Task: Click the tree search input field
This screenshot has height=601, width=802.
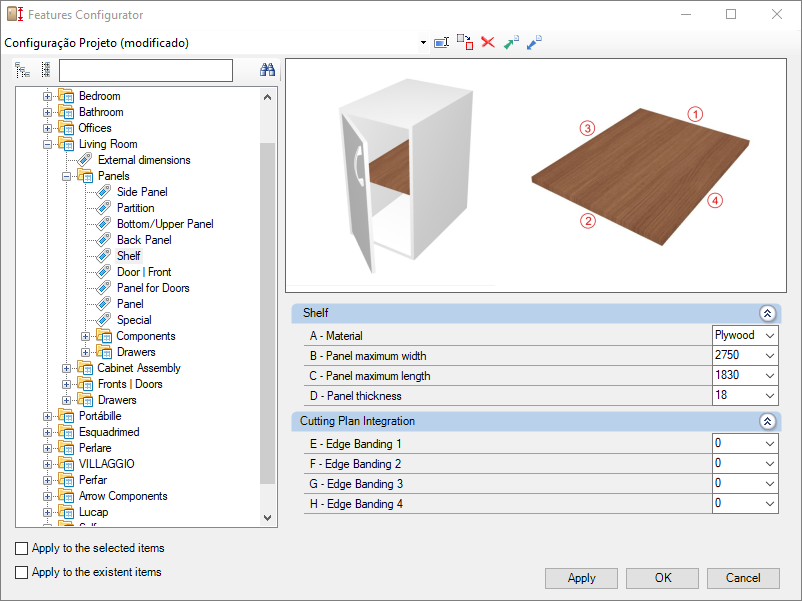Action: tap(146, 71)
